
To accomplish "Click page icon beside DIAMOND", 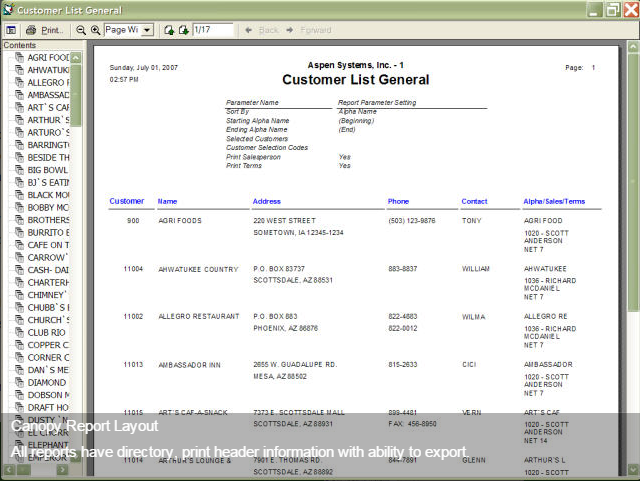I will pos(19,382).
